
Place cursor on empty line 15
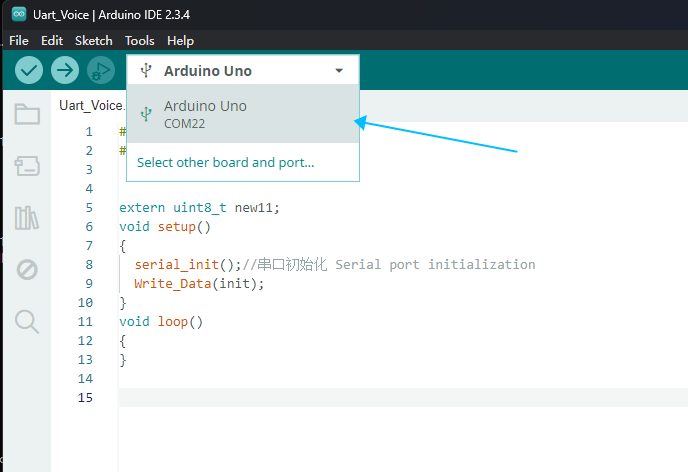(403, 397)
